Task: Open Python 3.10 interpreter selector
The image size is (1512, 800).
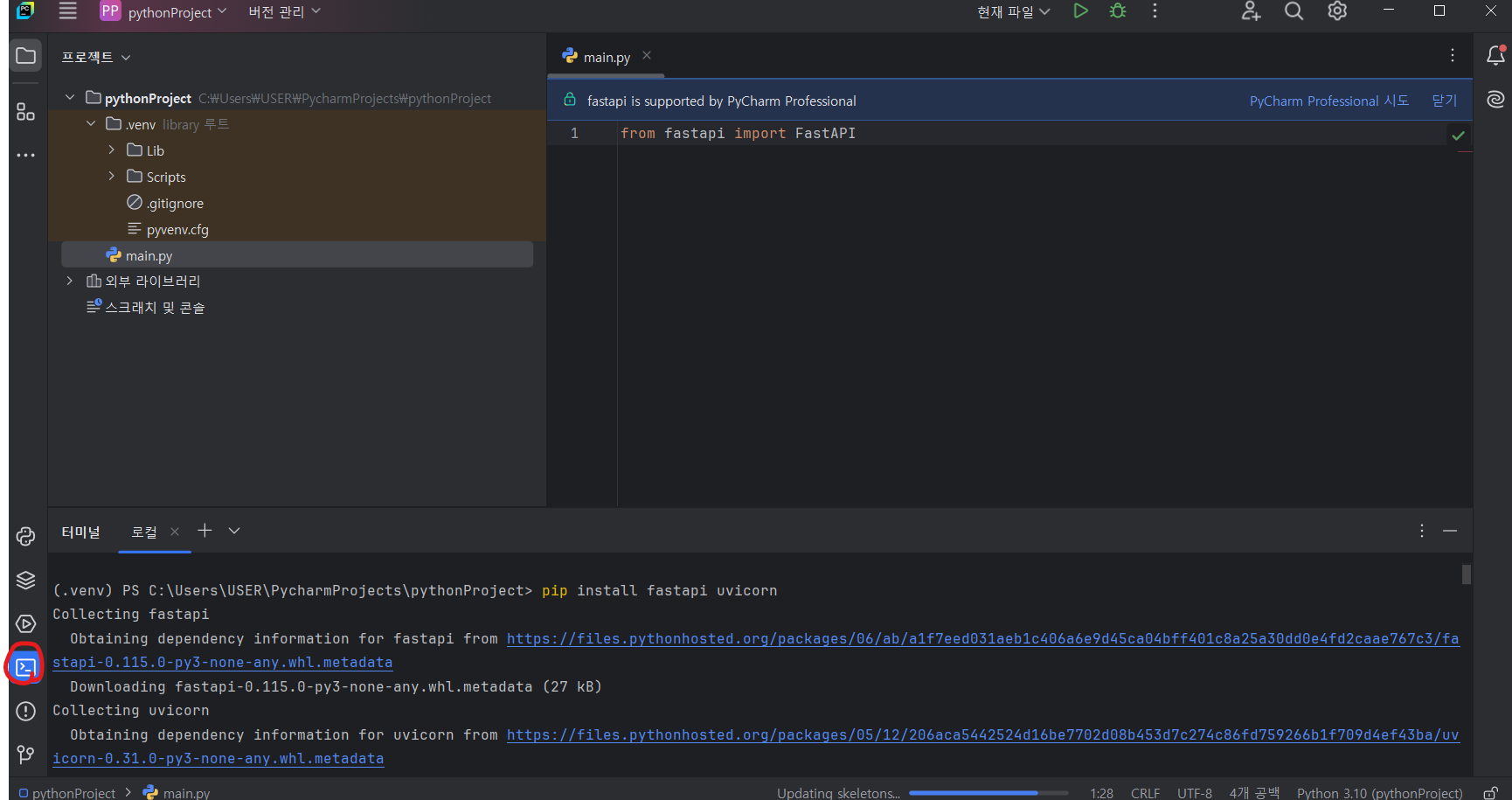Action: (1379, 793)
